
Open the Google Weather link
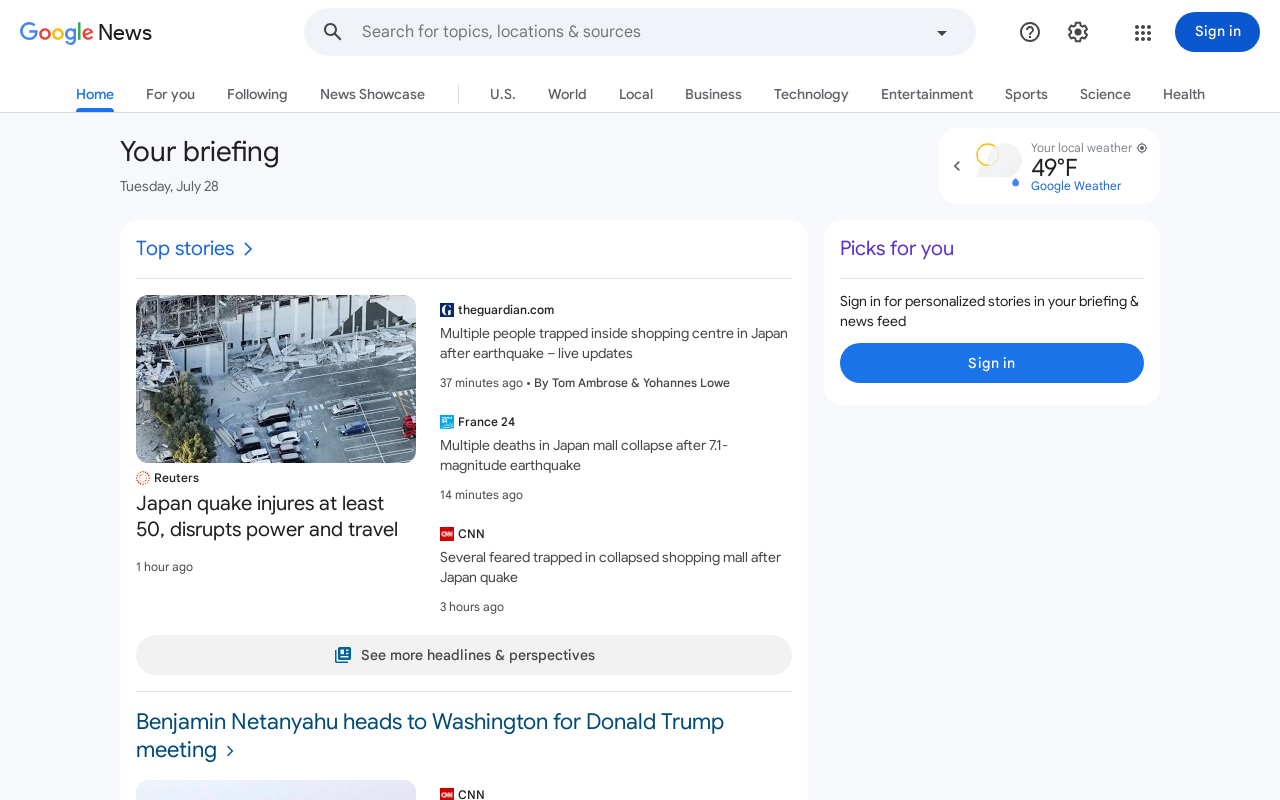click(x=1076, y=186)
